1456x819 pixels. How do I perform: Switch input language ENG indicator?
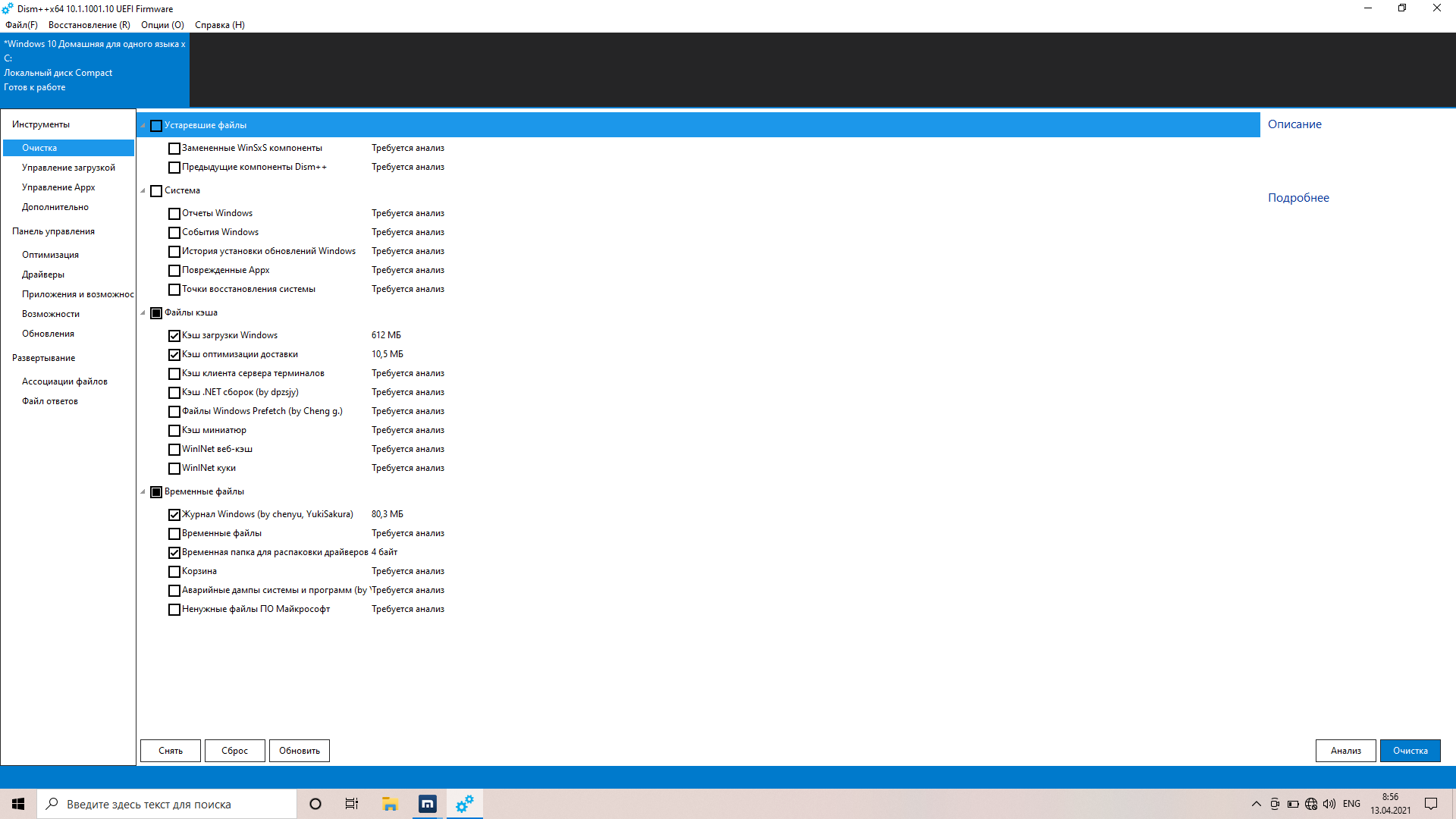pyautogui.click(x=1351, y=804)
